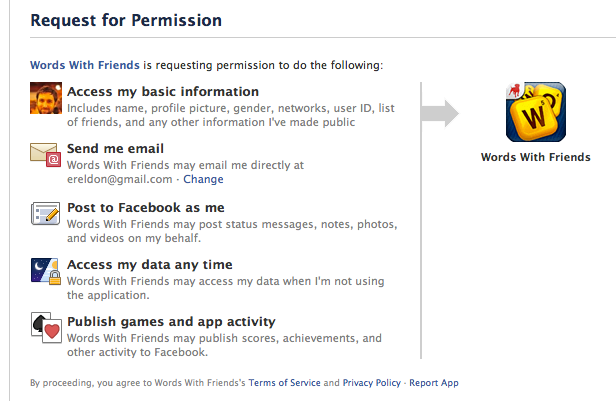
Task: Open the Terms of Service link
Action: pos(285,383)
